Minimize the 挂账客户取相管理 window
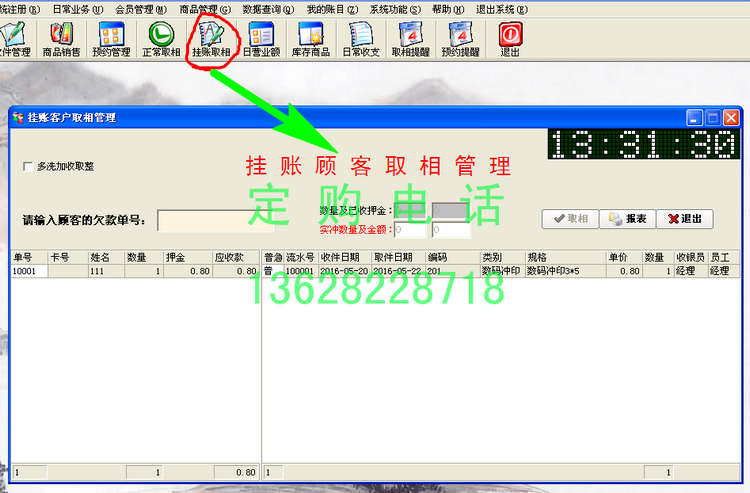This screenshot has width=750, height=493. pyautogui.click(x=694, y=117)
